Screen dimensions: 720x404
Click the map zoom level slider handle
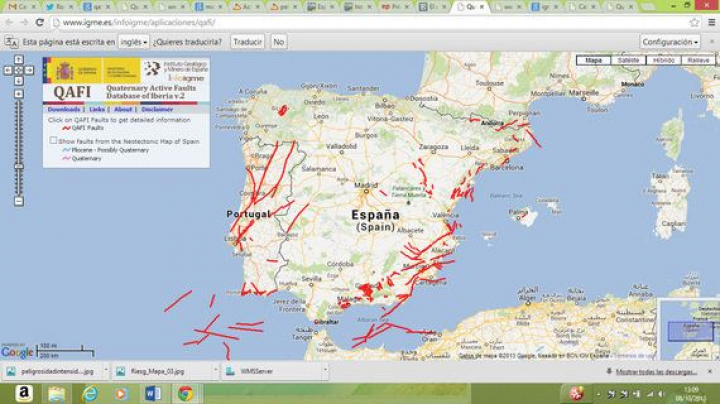pyautogui.click(x=18, y=166)
